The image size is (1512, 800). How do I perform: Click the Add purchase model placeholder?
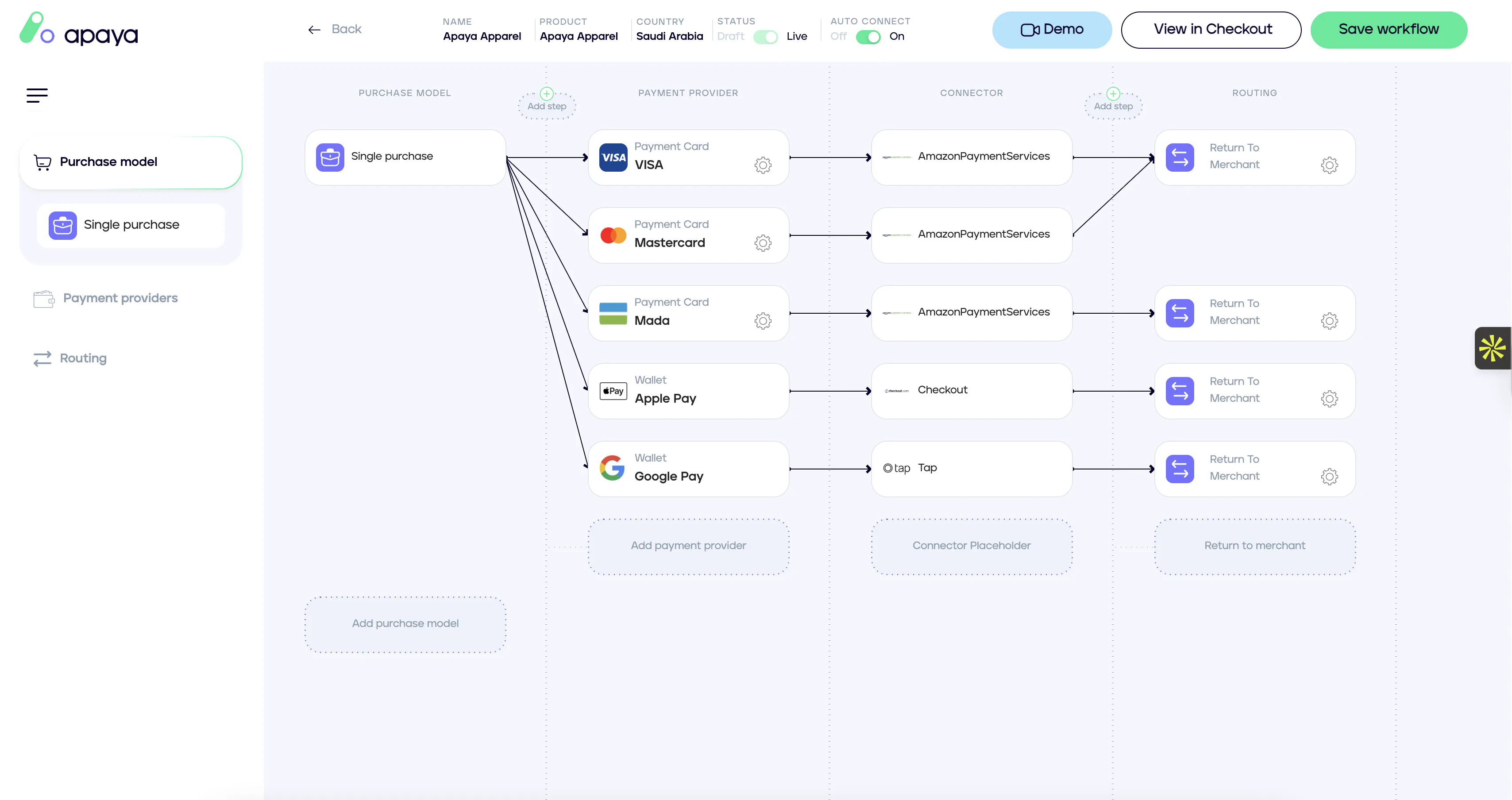click(x=405, y=624)
